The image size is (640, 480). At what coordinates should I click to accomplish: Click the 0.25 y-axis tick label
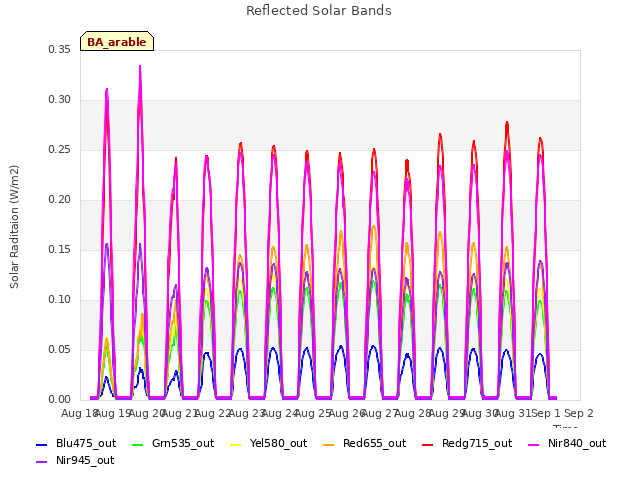pos(59,149)
